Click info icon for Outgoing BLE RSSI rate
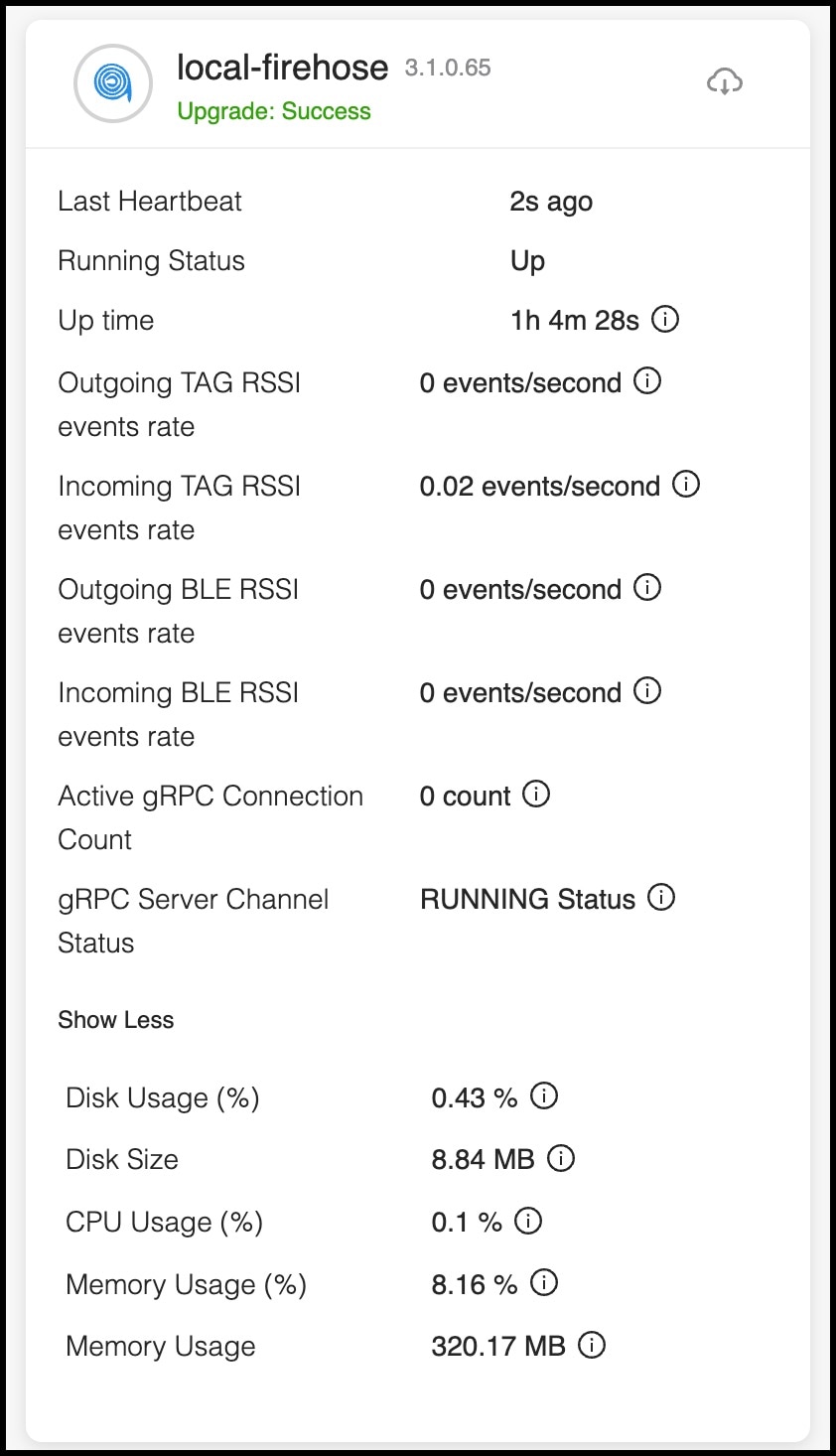836x1456 pixels. [647, 588]
